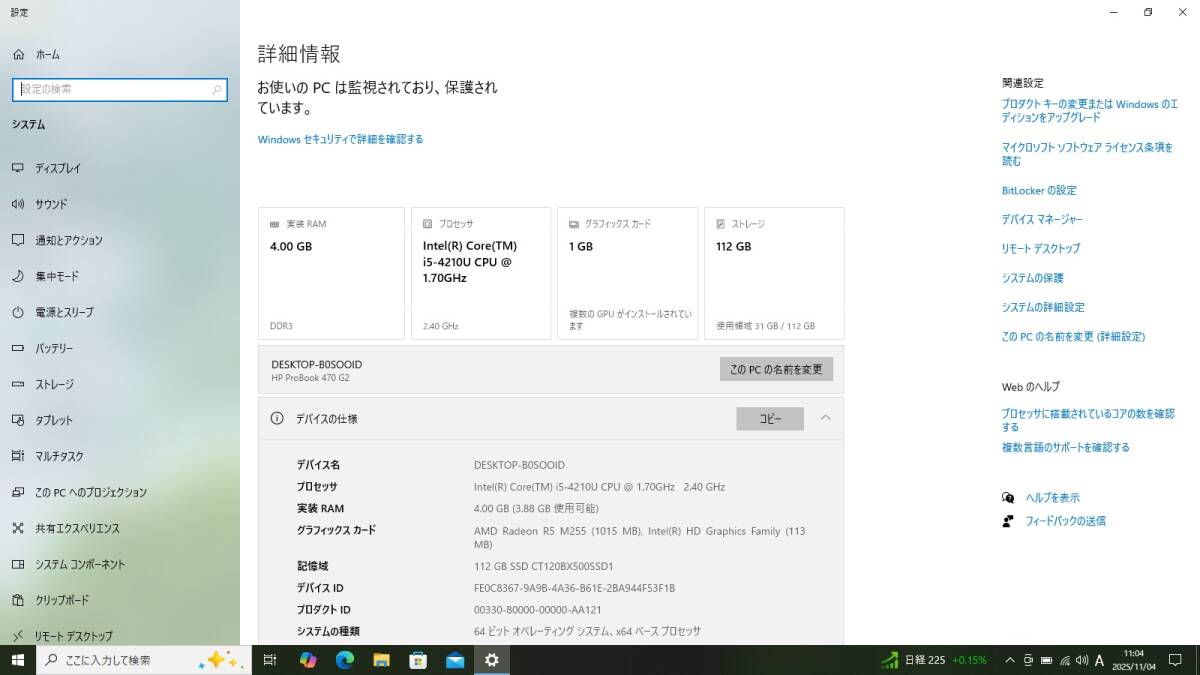
Task: Click info icon beside デバイスの仕様
Action: click(x=277, y=418)
